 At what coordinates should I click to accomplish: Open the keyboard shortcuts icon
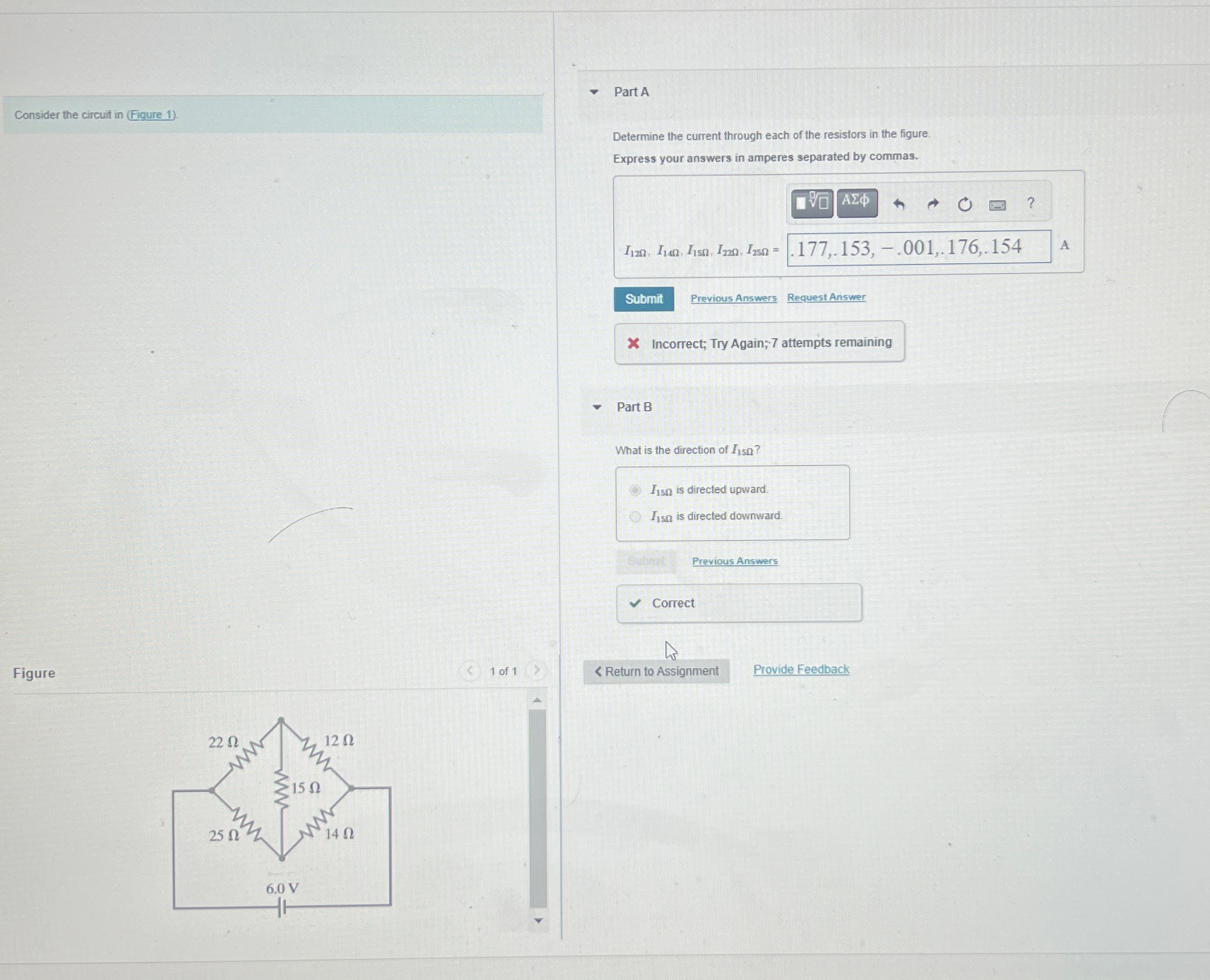997,205
